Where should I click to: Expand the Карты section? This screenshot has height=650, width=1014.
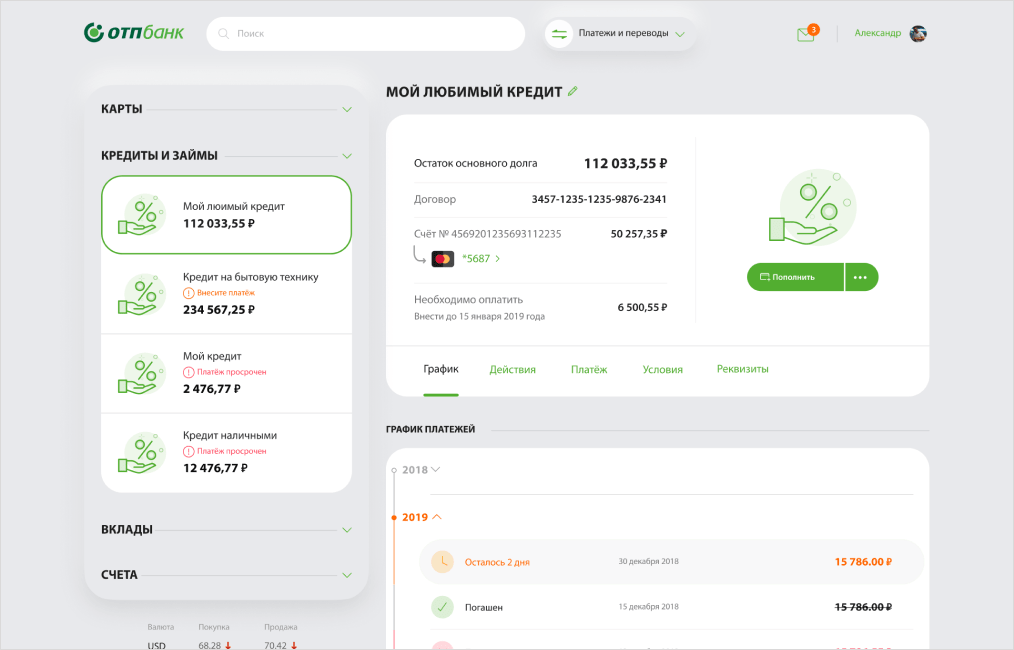click(x=347, y=109)
